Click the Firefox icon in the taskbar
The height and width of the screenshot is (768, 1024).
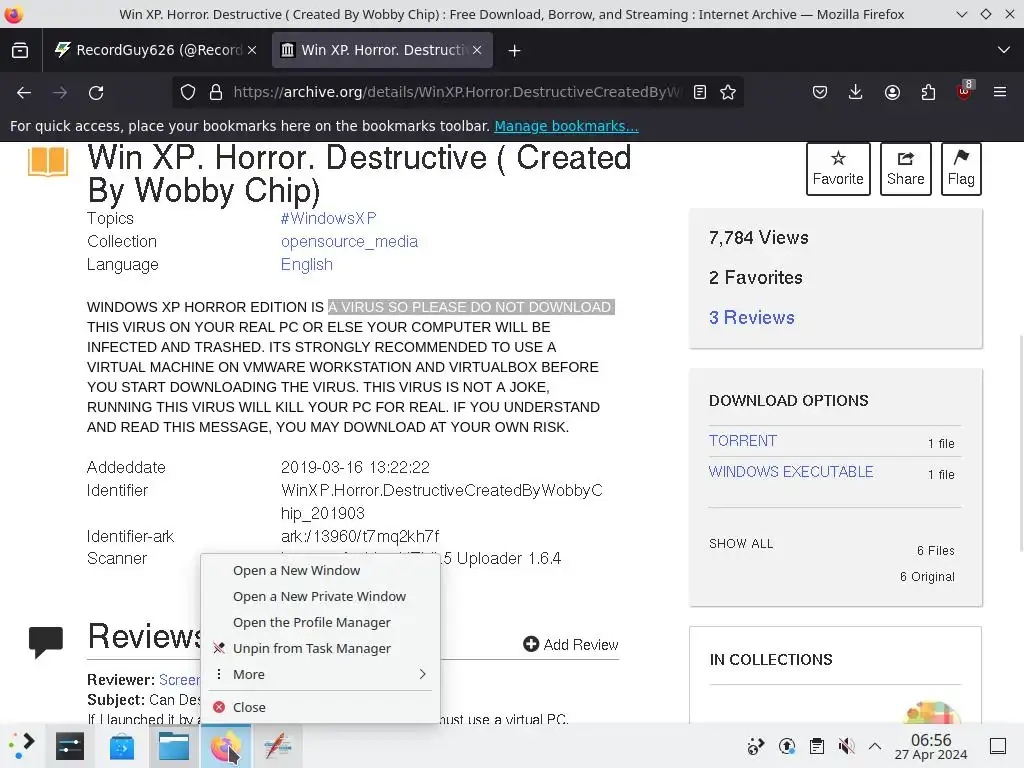click(x=225, y=746)
